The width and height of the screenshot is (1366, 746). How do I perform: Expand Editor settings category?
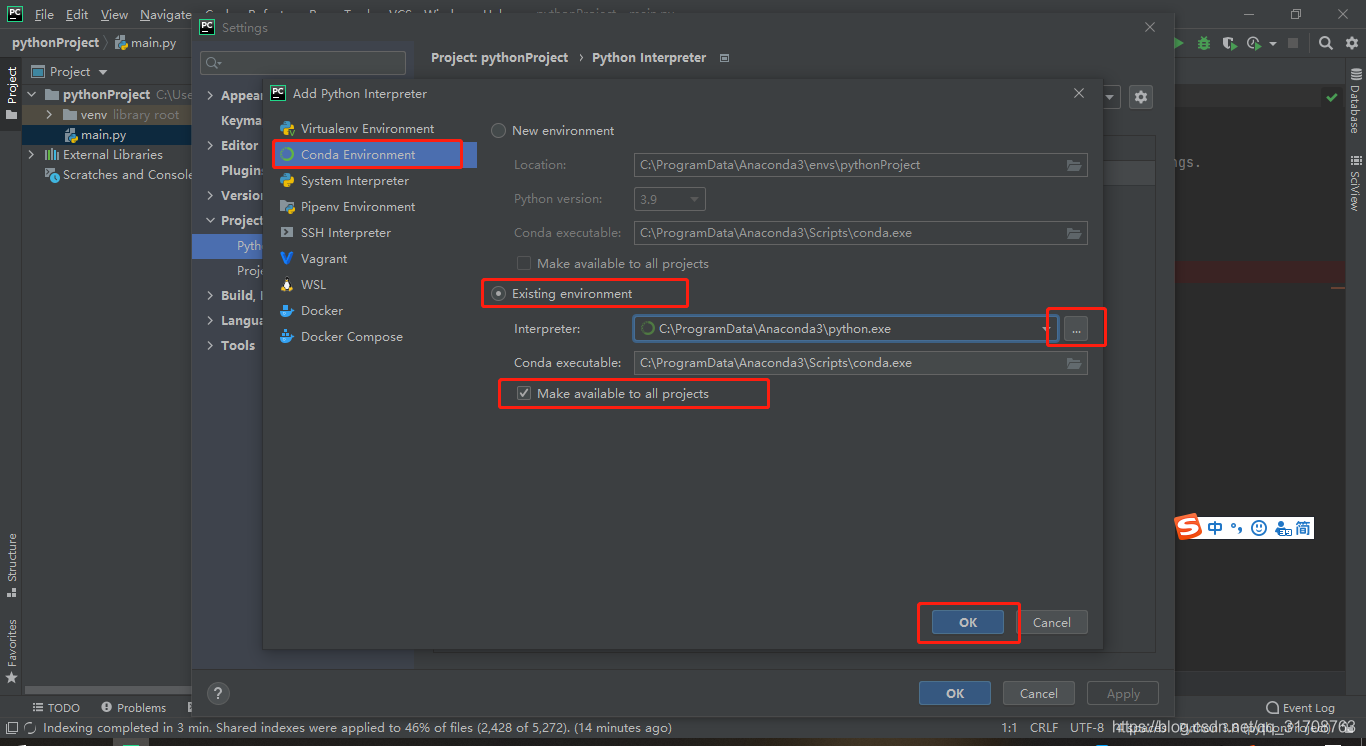[210, 146]
